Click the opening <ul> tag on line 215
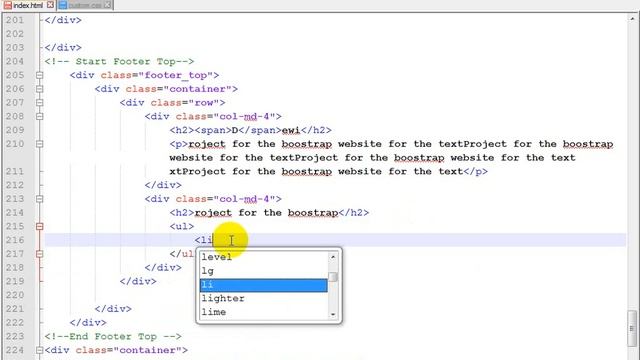The image size is (640, 360). click(x=182, y=227)
